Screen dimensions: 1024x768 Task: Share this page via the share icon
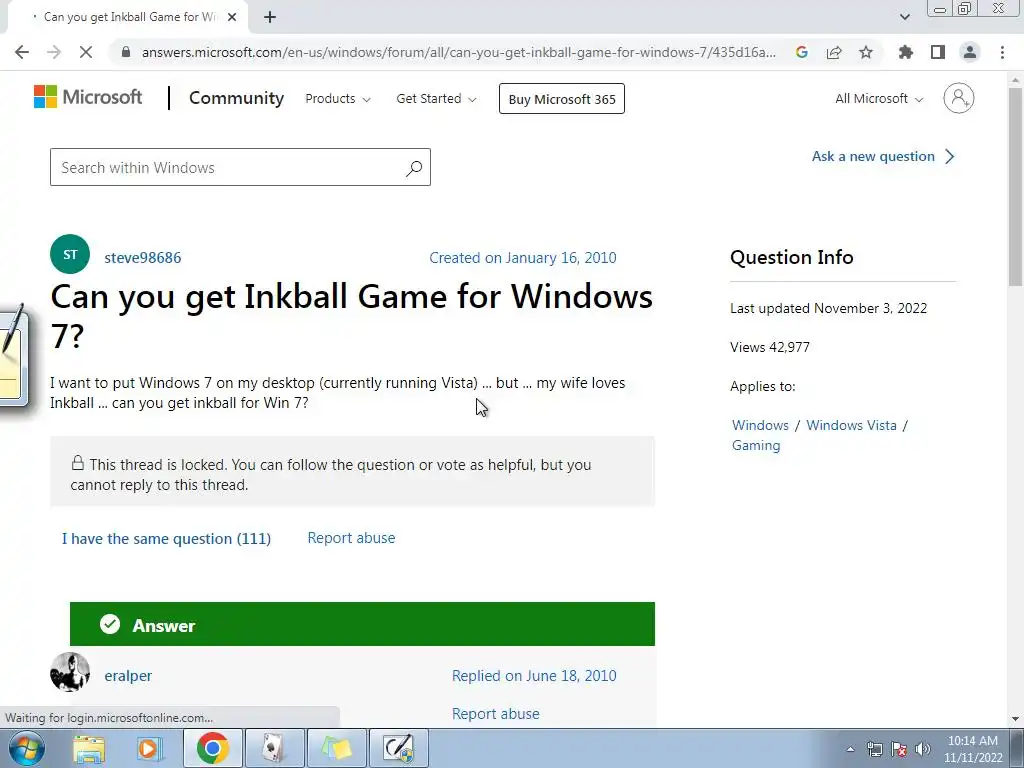point(834,52)
